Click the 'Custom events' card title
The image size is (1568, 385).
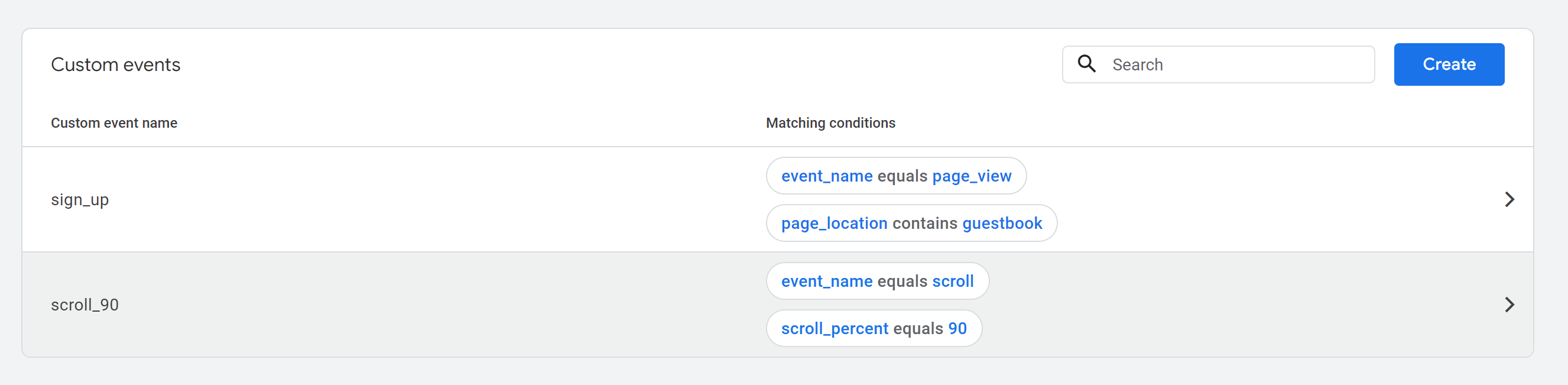point(116,64)
